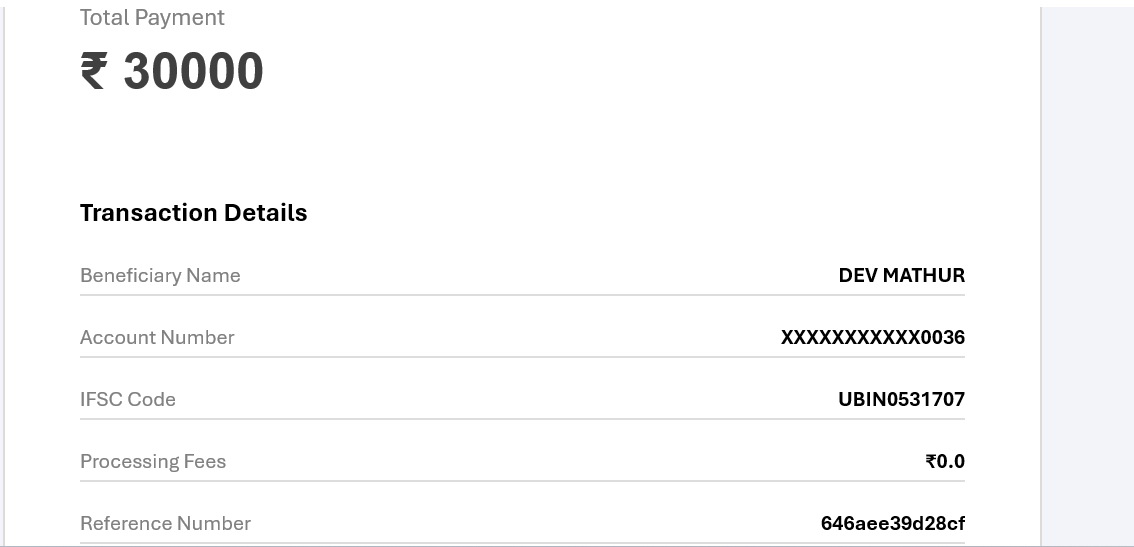Click the Processing Fees label
Image resolution: width=1134 pixels, height=547 pixels.
point(153,461)
